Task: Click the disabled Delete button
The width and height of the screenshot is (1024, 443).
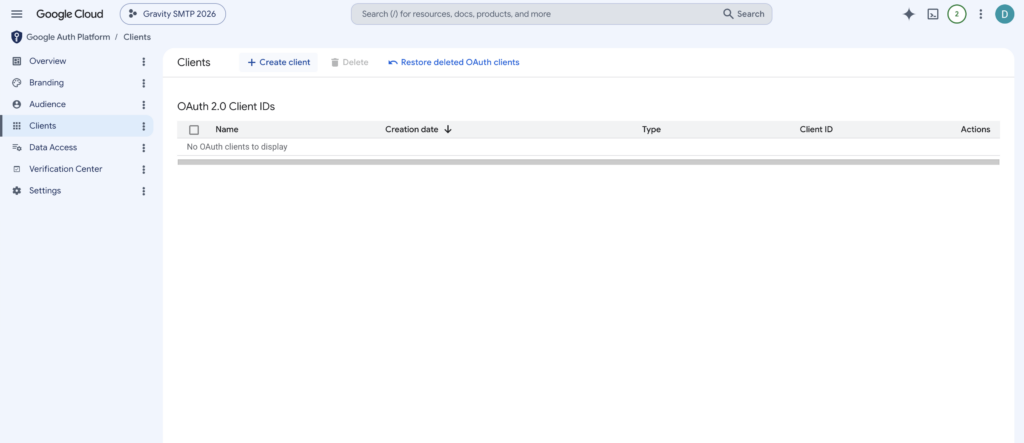Action: coord(349,63)
